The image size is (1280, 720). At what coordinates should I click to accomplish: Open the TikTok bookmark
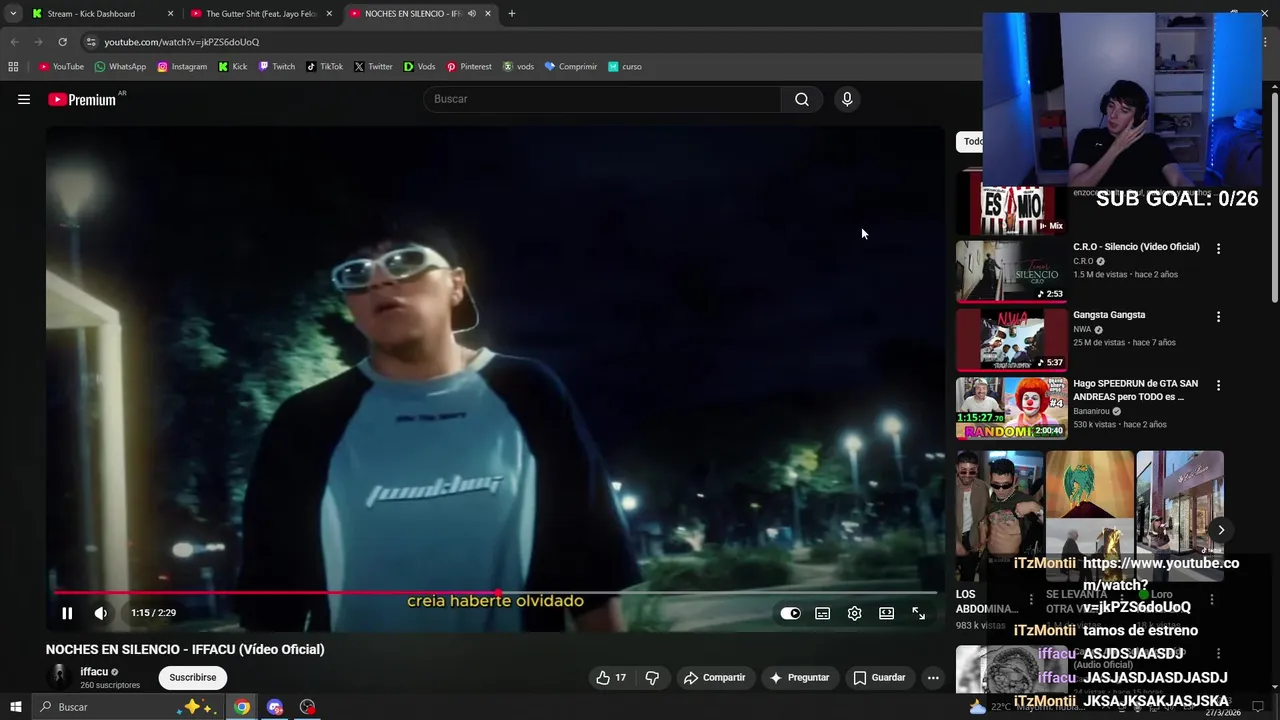click(324, 67)
